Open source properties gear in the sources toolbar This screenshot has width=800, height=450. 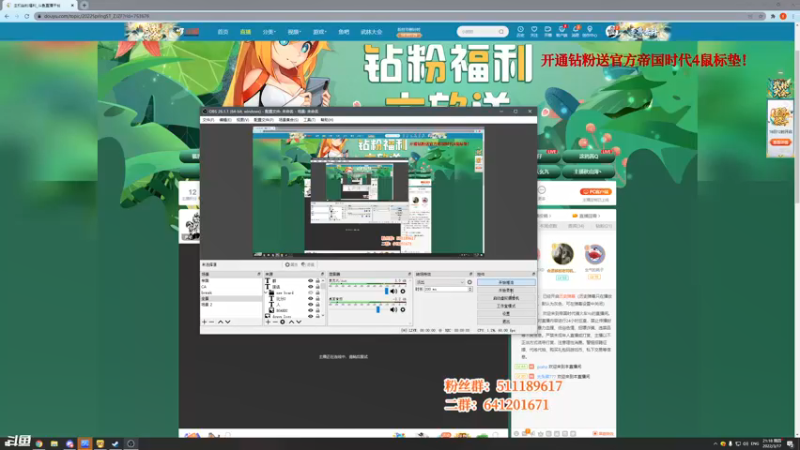pos(283,322)
